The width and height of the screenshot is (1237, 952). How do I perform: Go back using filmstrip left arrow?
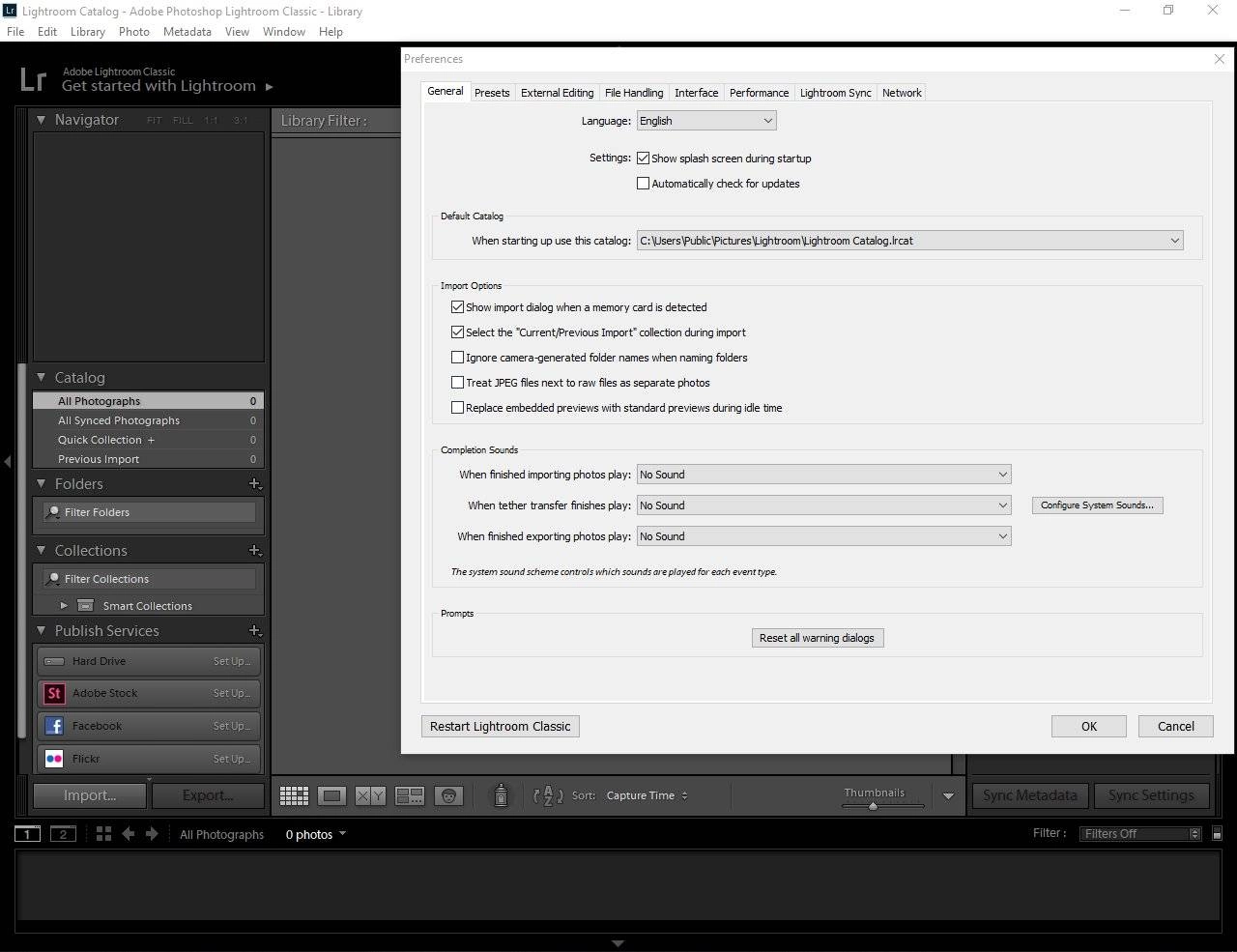128,833
